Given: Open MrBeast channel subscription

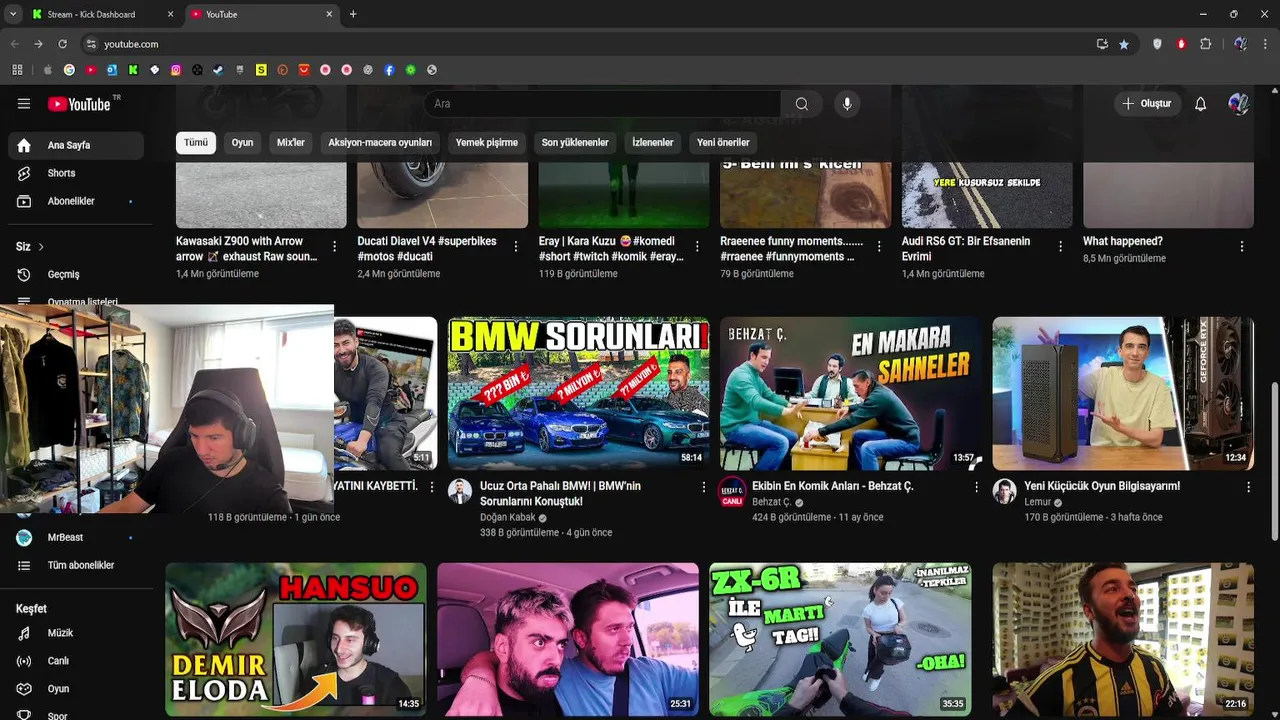Looking at the screenshot, I should pos(76,537).
